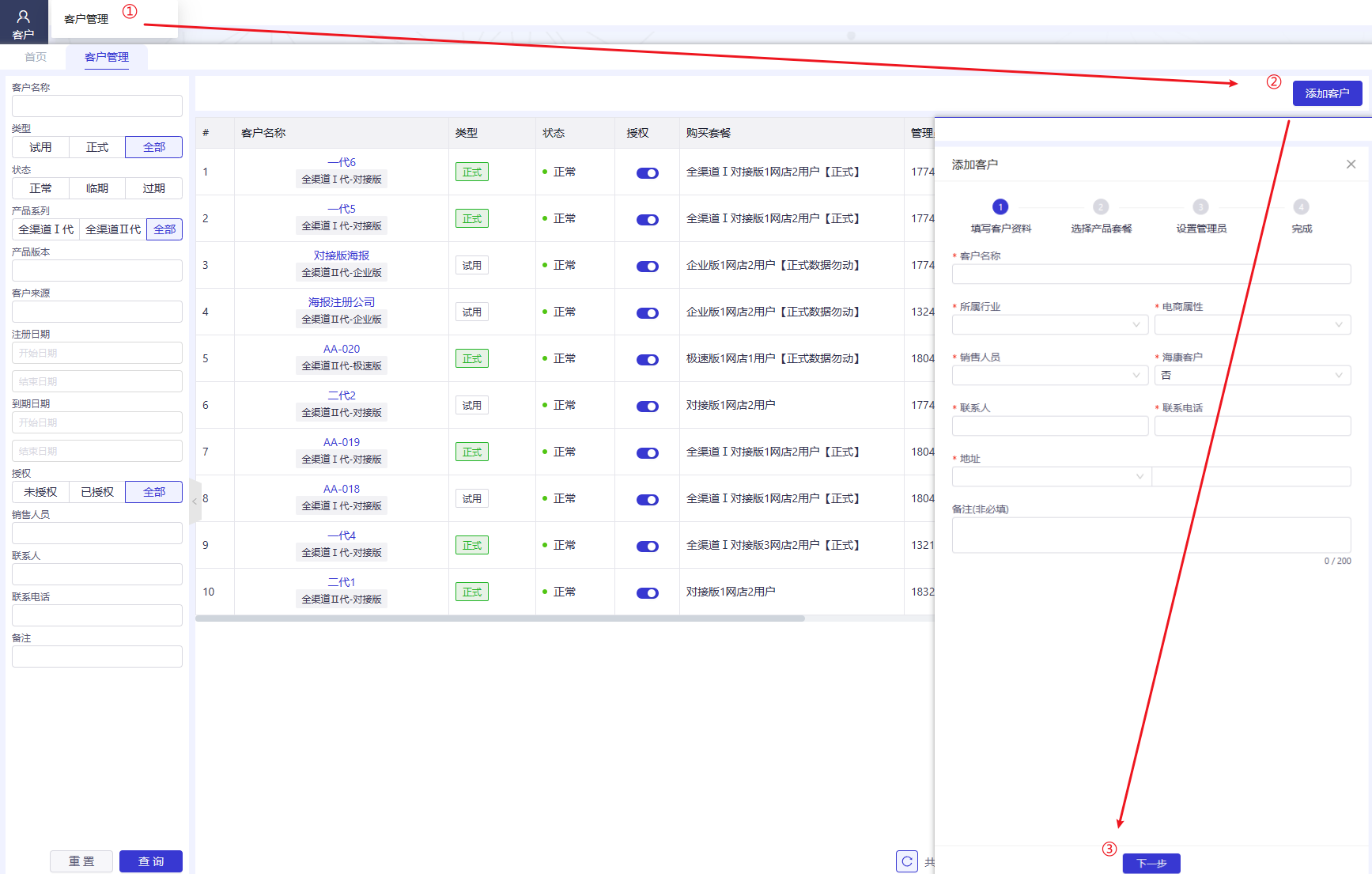Focus the 客户名称 field in add form

pos(1151,274)
